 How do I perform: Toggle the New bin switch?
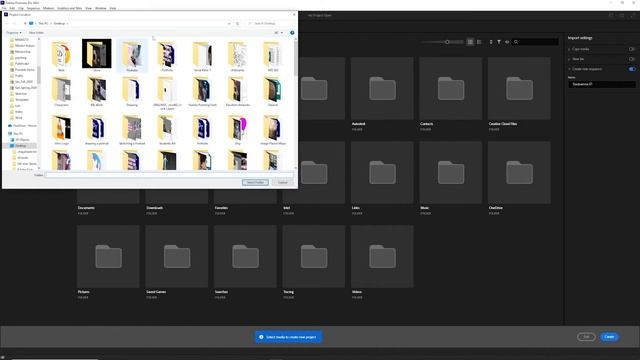click(x=632, y=59)
